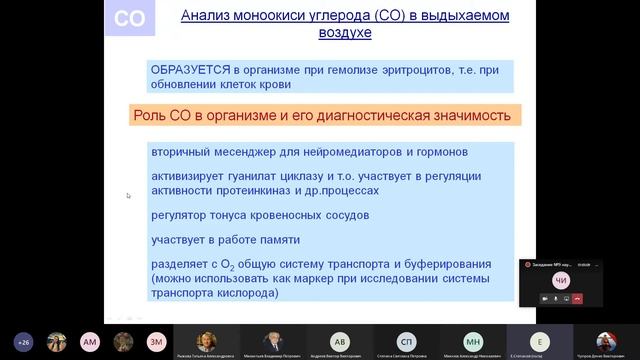Viewport: 640px width, 360px height.
Task: Click the text 'транспорта кислорода)'
Action: click(215, 293)
